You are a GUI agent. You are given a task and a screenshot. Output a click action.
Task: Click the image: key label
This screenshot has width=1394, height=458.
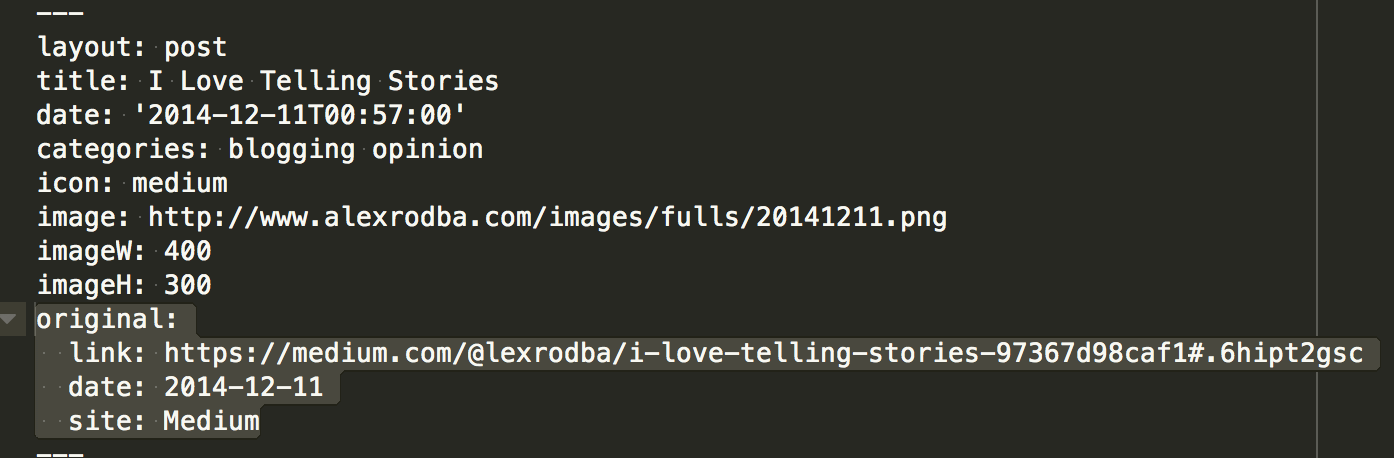pyautogui.click(x=84, y=217)
